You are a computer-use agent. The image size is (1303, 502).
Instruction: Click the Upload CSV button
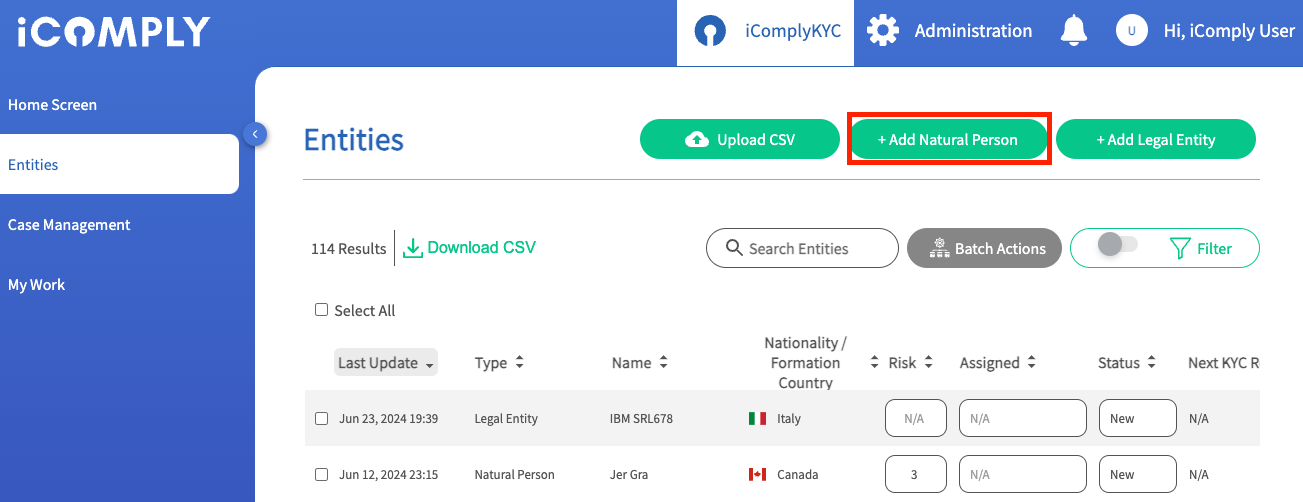740,140
